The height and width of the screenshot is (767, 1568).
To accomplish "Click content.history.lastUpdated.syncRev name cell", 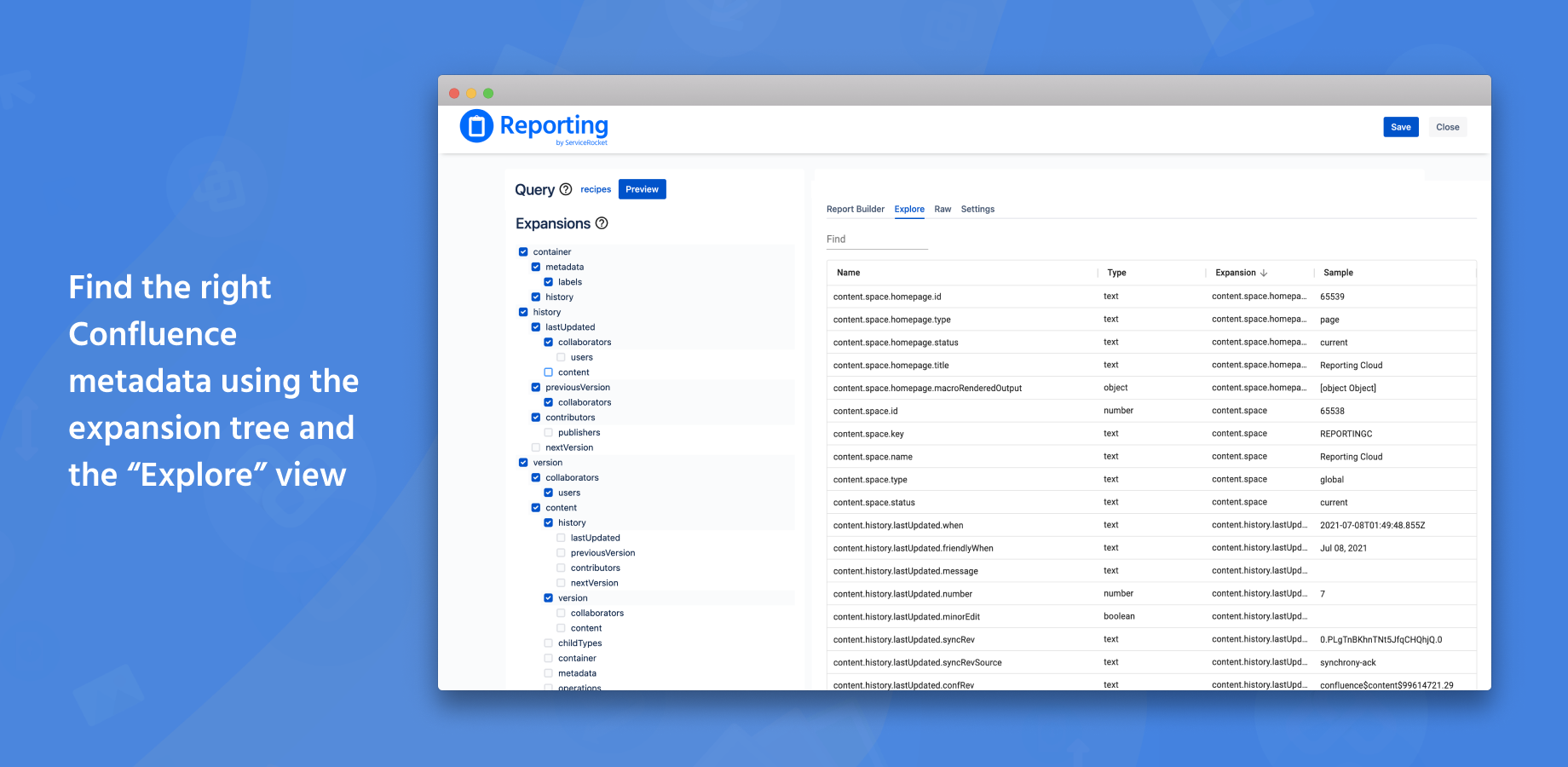I will pos(904,640).
